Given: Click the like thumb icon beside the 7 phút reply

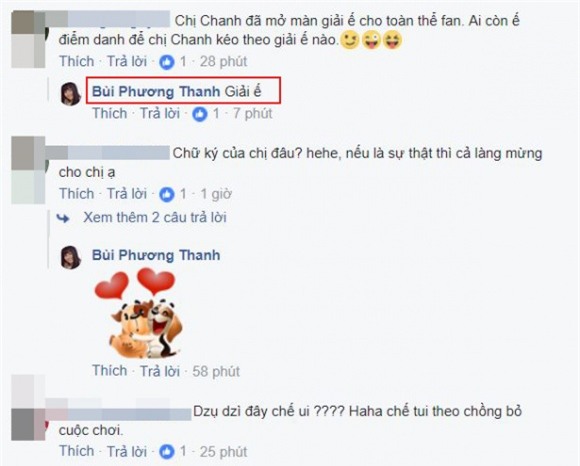Looking at the screenshot, I should [200, 114].
